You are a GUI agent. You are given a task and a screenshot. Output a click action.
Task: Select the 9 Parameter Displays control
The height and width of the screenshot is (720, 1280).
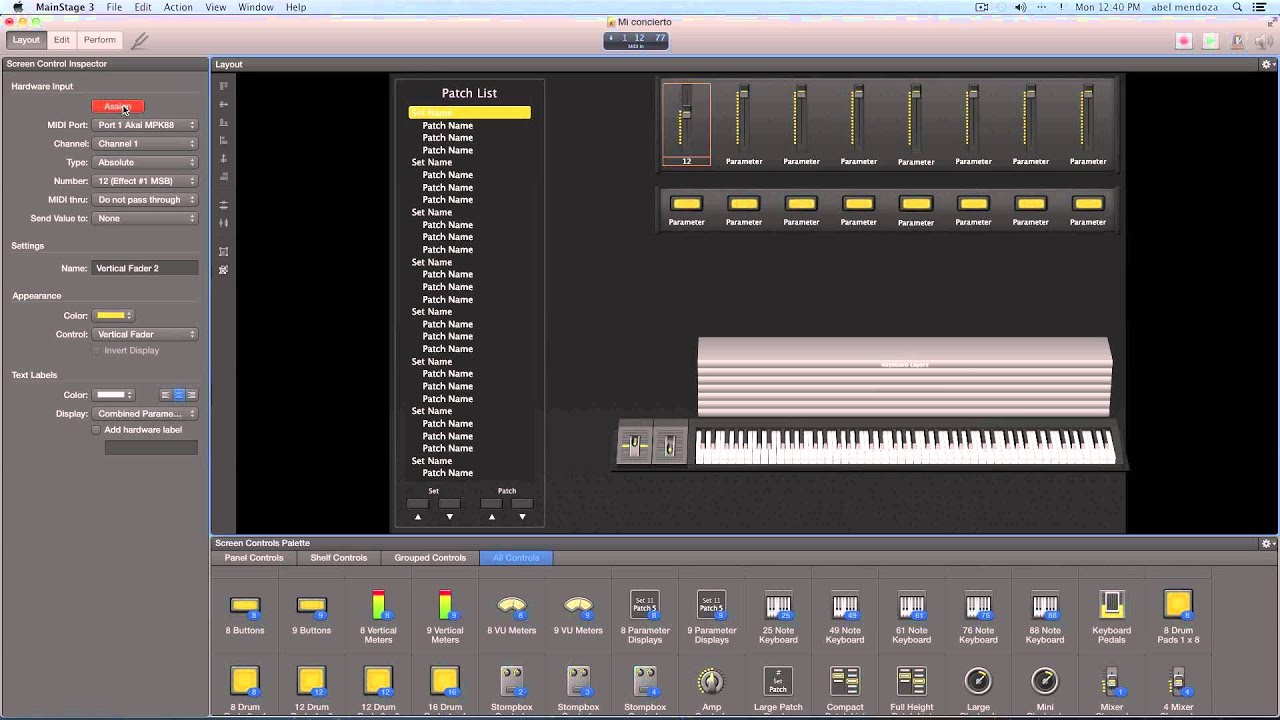point(712,616)
